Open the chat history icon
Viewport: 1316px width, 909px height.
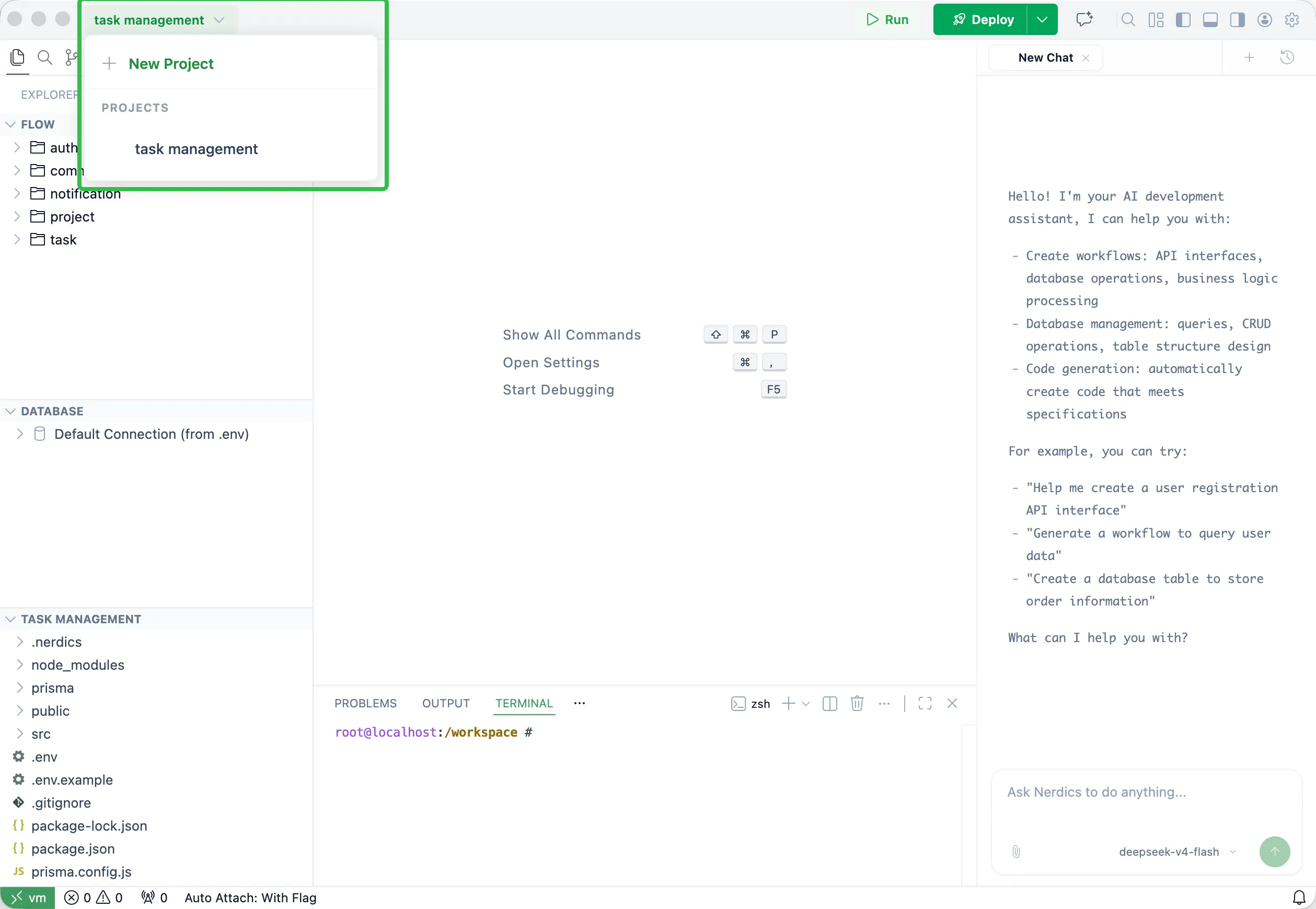pos(1287,57)
